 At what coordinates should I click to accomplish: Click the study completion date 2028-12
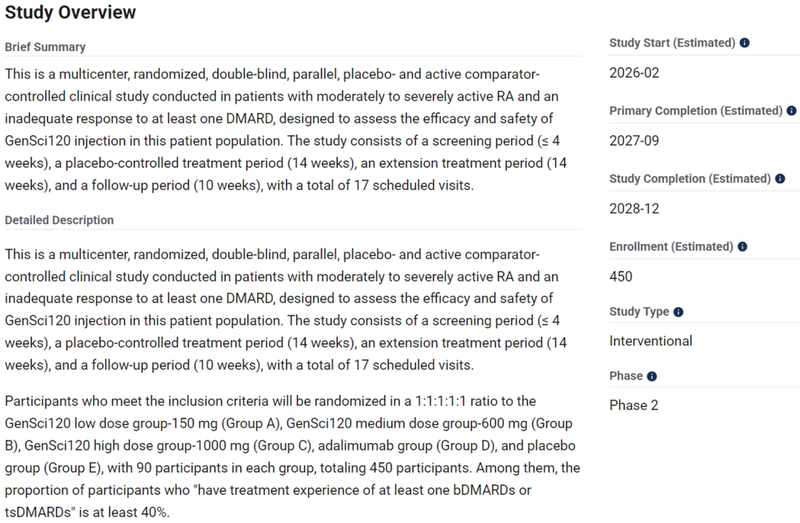coord(634,208)
